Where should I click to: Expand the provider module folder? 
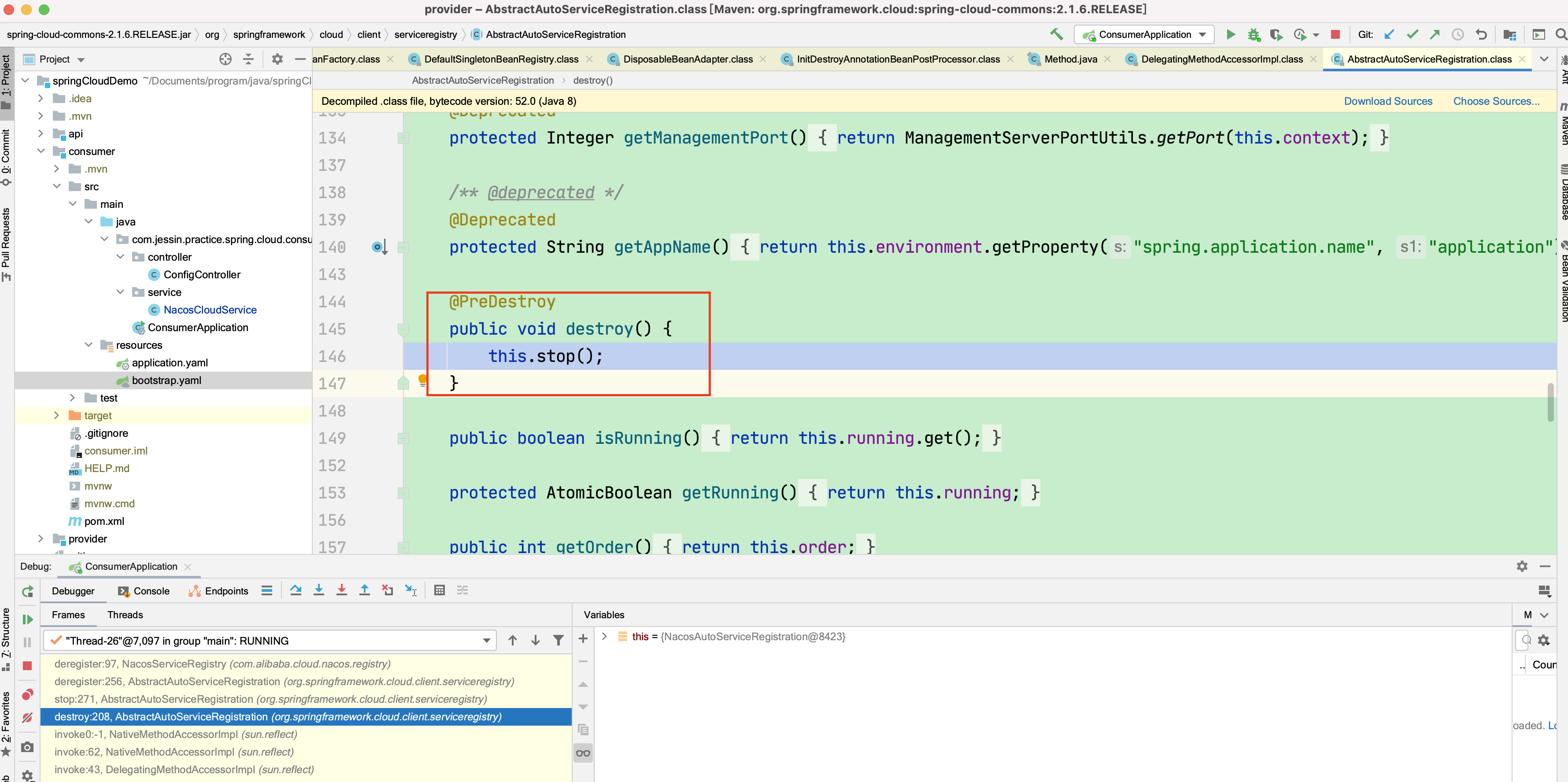40,539
